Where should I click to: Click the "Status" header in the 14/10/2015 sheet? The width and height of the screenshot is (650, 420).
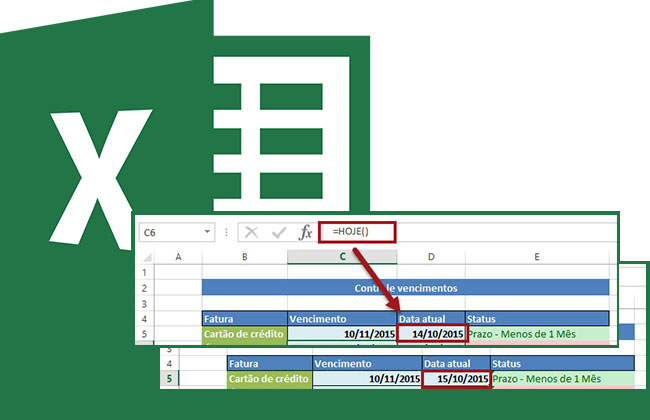click(538, 319)
